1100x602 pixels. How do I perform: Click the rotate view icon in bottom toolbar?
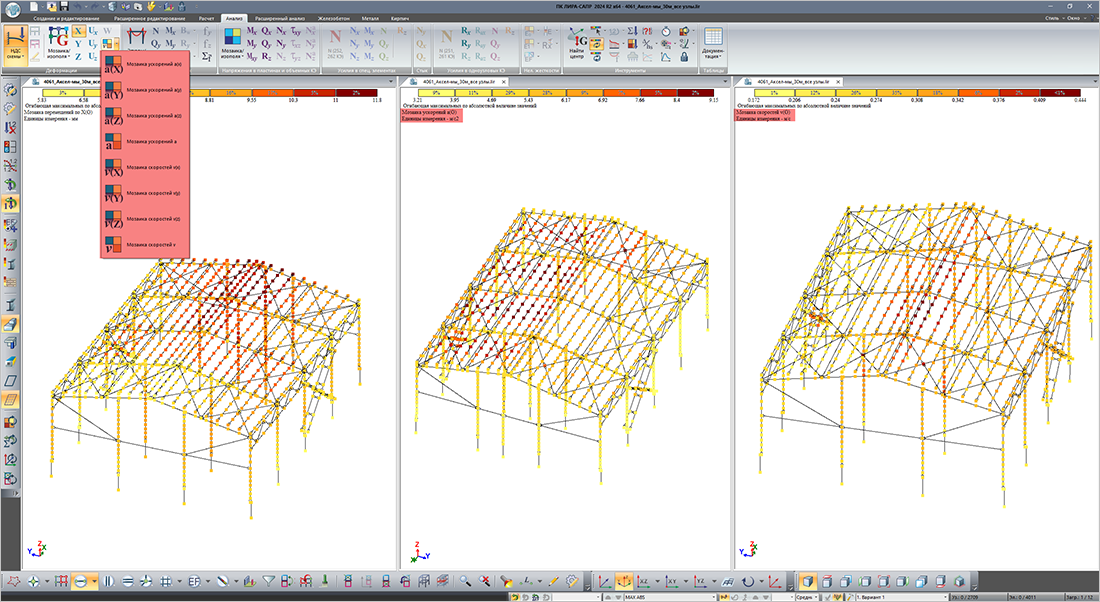[748, 582]
